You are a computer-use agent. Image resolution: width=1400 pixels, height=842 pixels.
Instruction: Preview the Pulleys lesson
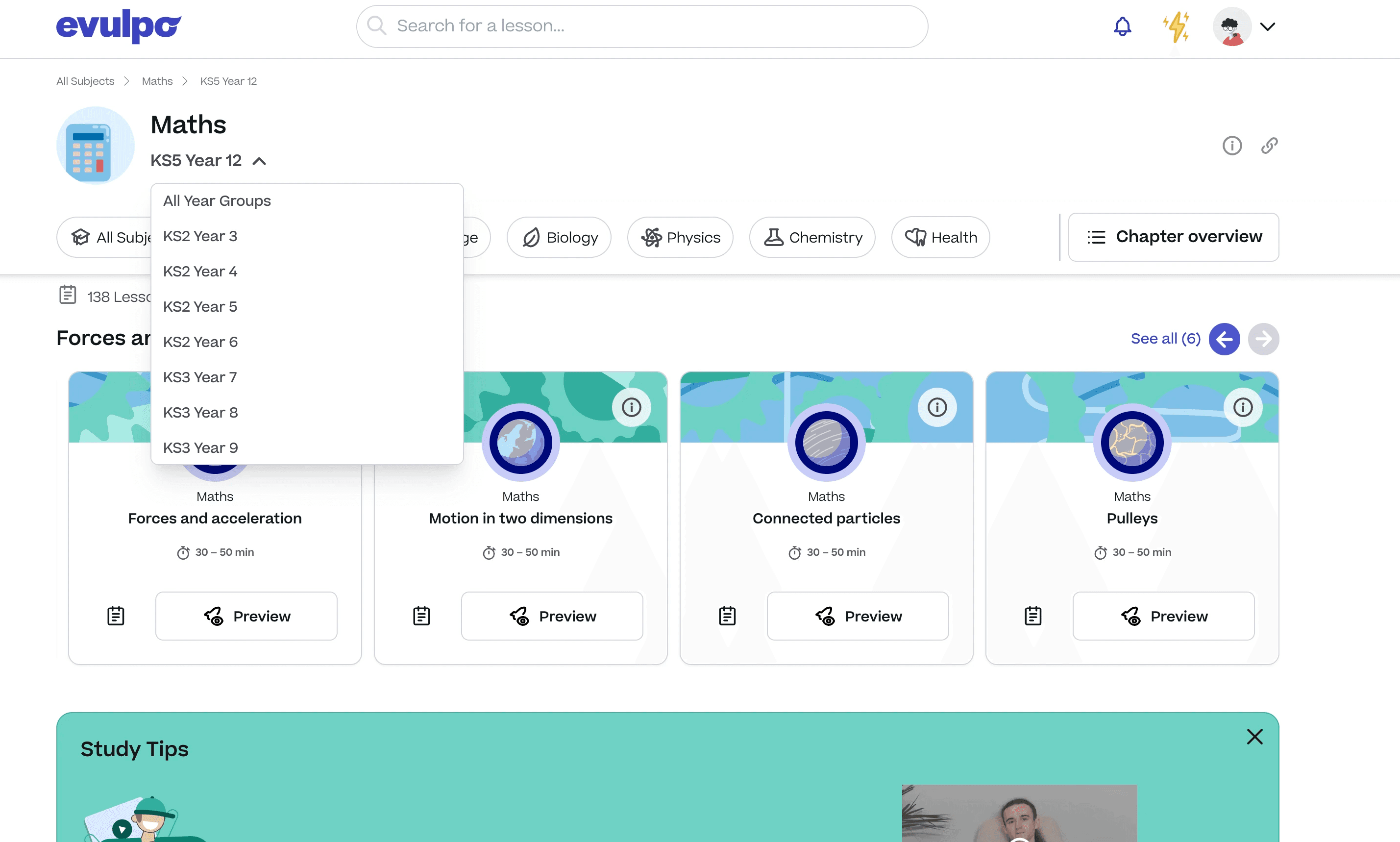1163,616
